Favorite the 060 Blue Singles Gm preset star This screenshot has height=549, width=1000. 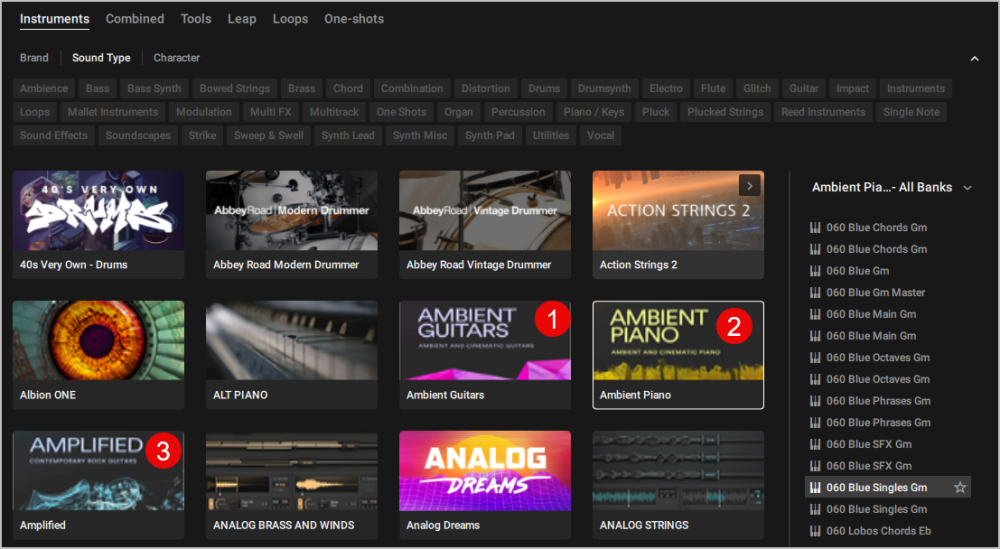(960, 488)
